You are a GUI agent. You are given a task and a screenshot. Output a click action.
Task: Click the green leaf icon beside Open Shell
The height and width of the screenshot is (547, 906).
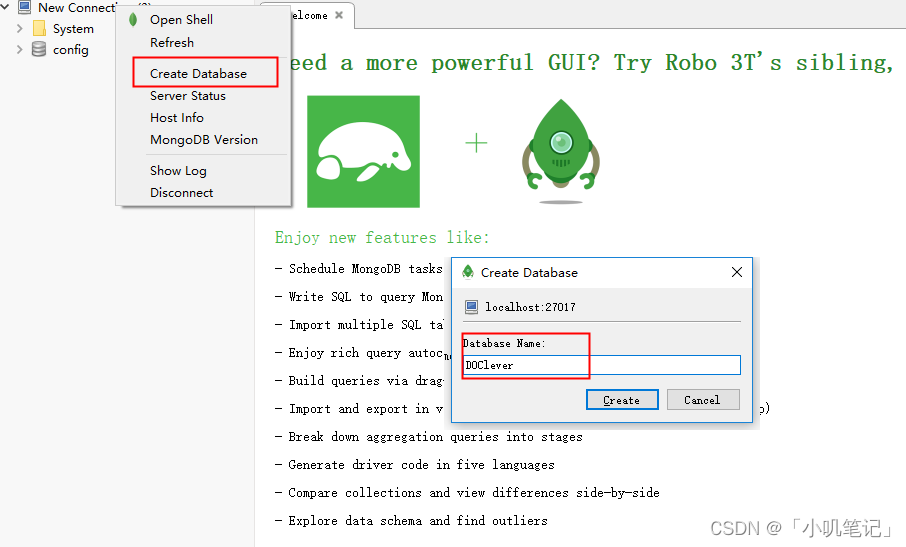[133, 20]
